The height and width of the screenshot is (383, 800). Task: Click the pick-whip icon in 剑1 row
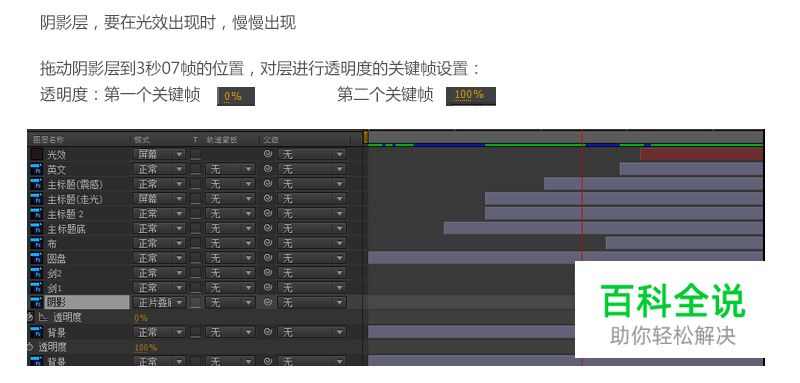tap(268, 287)
